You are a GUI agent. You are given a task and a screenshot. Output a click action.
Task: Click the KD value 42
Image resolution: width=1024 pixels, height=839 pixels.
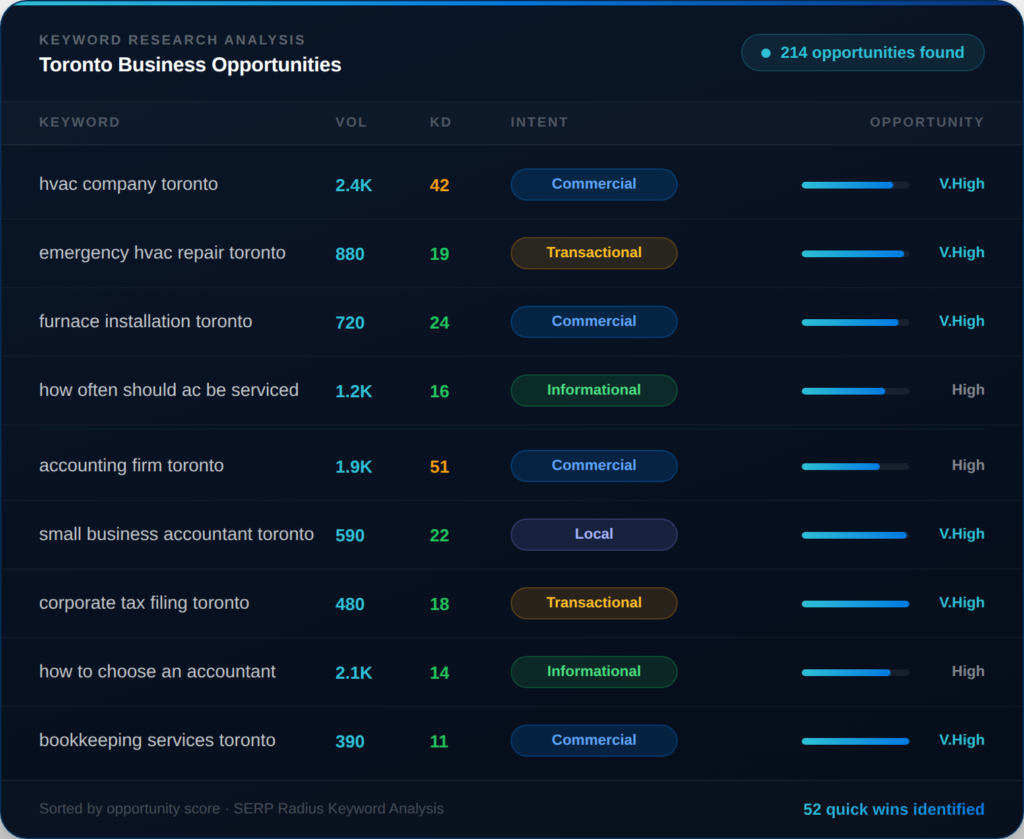[440, 185]
